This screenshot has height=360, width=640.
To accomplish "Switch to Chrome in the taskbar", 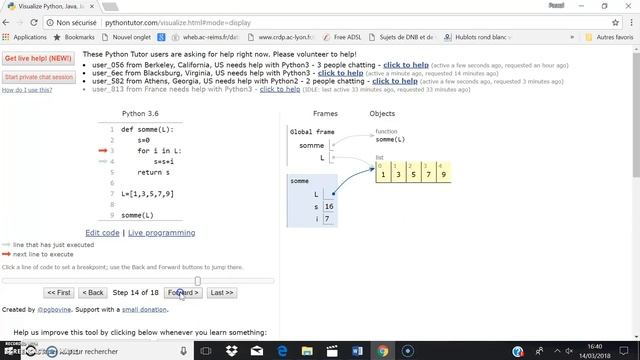I will click(x=382, y=351).
